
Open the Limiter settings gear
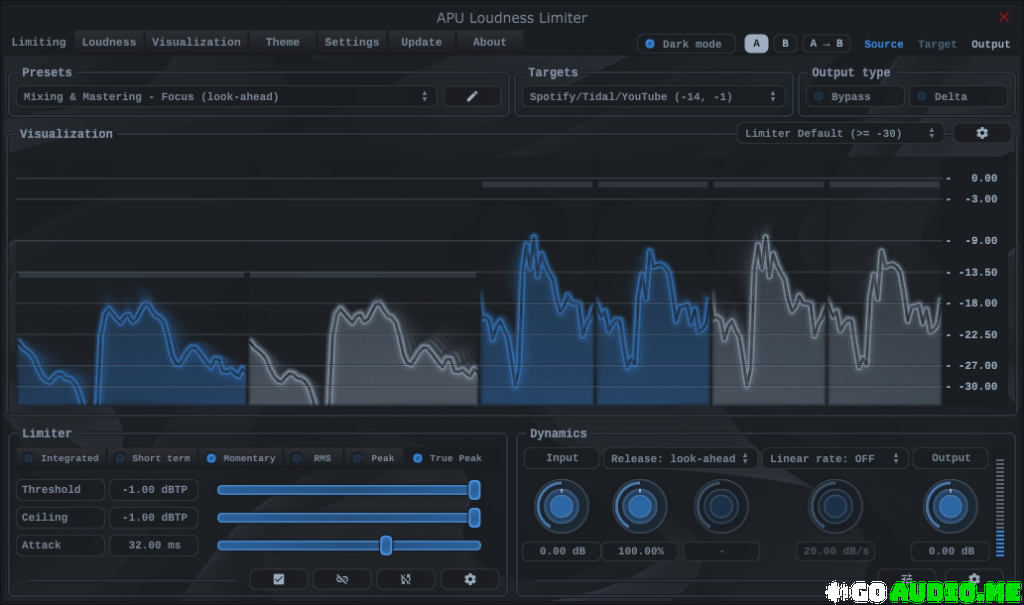click(x=470, y=578)
